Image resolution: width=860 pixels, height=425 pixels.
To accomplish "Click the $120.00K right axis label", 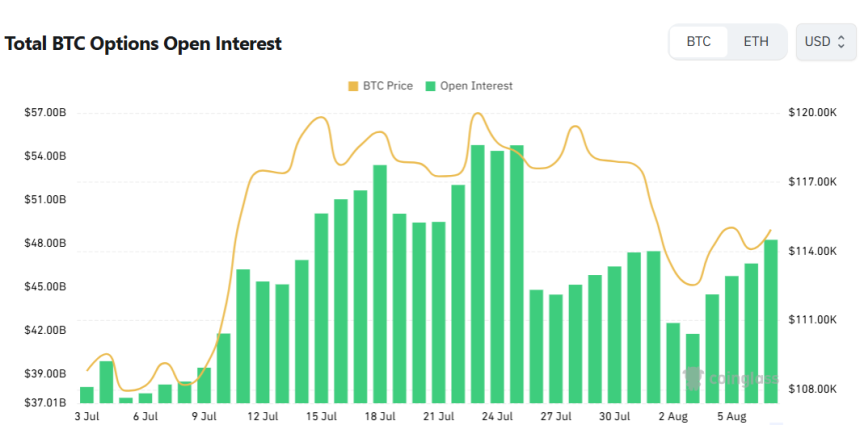I will (x=812, y=113).
